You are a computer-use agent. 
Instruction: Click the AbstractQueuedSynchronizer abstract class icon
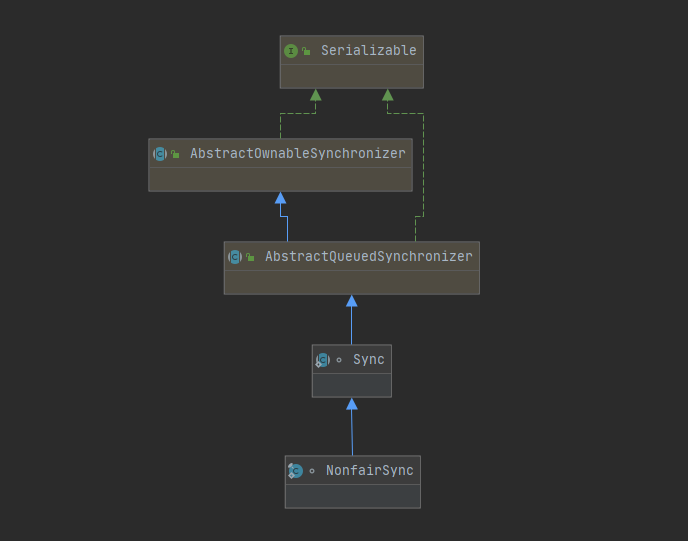coord(235,257)
